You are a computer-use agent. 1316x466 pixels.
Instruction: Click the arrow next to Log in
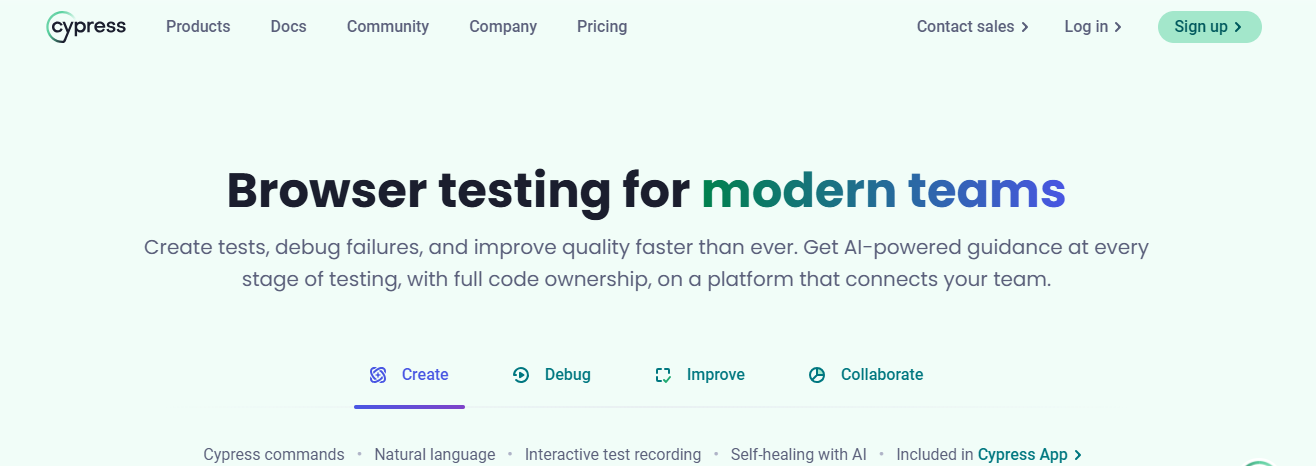pos(1118,28)
